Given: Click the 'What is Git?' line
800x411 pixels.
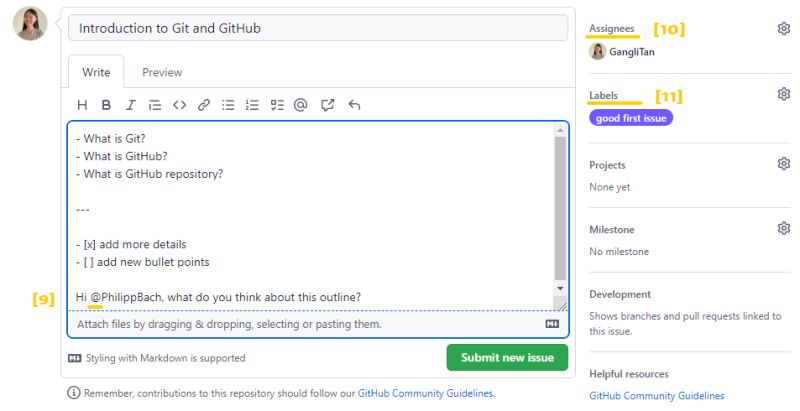Looking at the screenshot, I should (111, 139).
